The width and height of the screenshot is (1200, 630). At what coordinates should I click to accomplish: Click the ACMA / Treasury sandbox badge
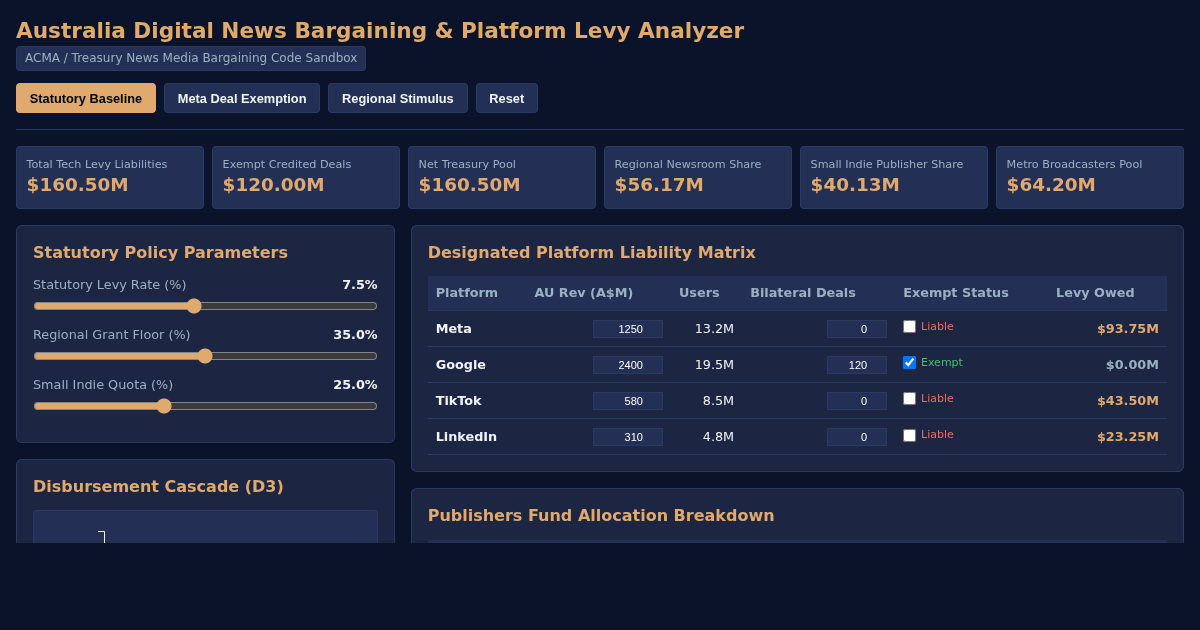[191, 58]
